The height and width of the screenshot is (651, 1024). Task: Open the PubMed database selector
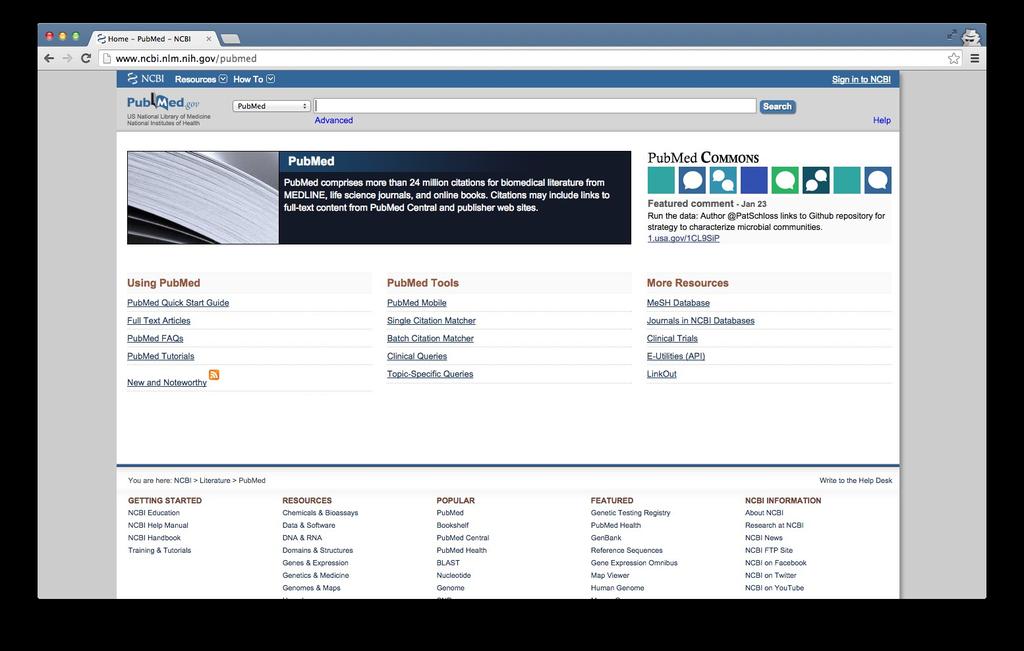[271, 106]
